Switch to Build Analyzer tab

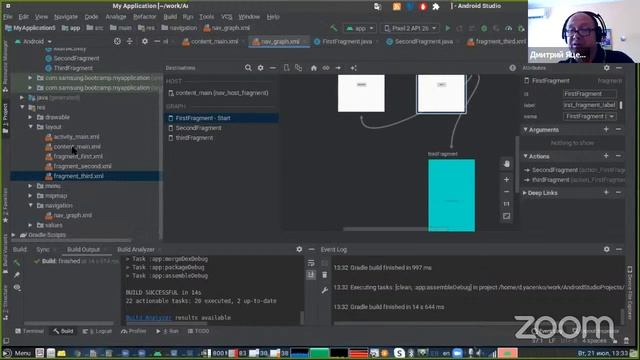[136, 249]
